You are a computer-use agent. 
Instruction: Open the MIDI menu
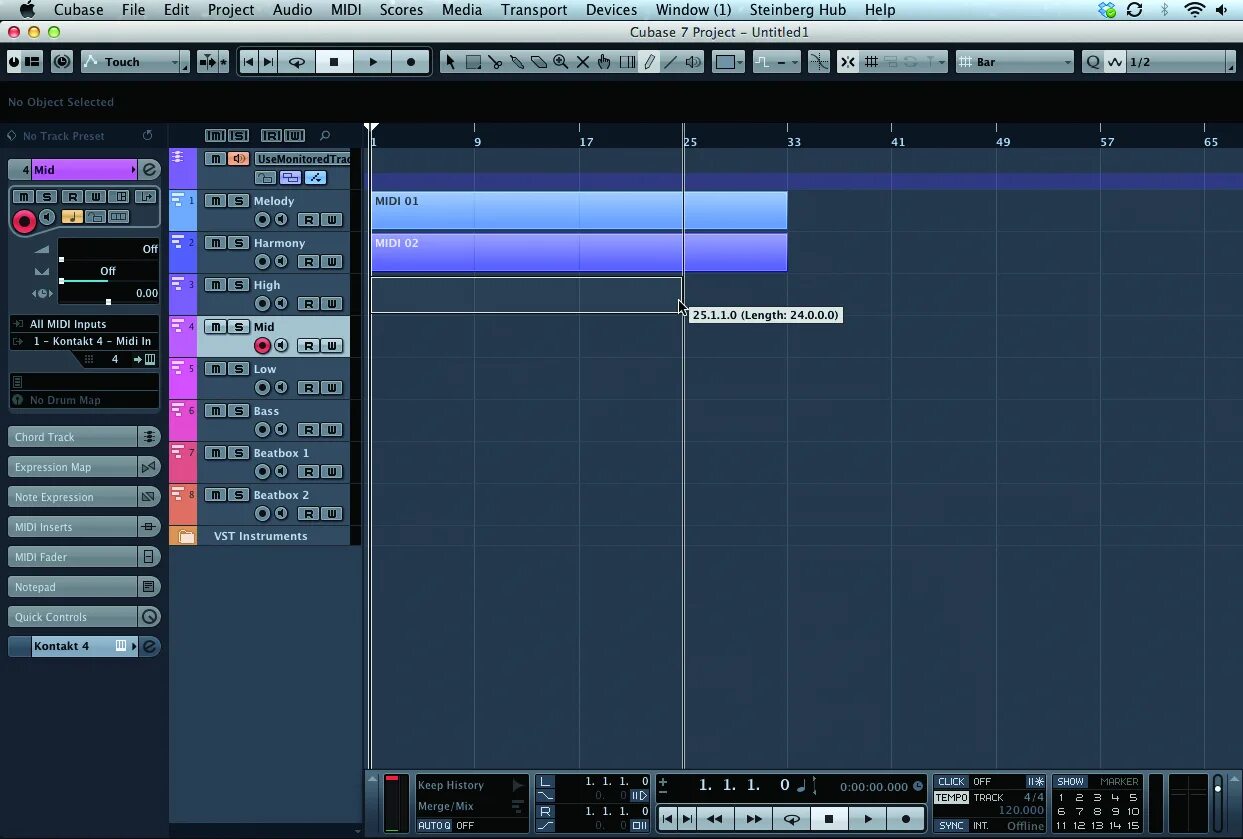click(x=346, y=10)
